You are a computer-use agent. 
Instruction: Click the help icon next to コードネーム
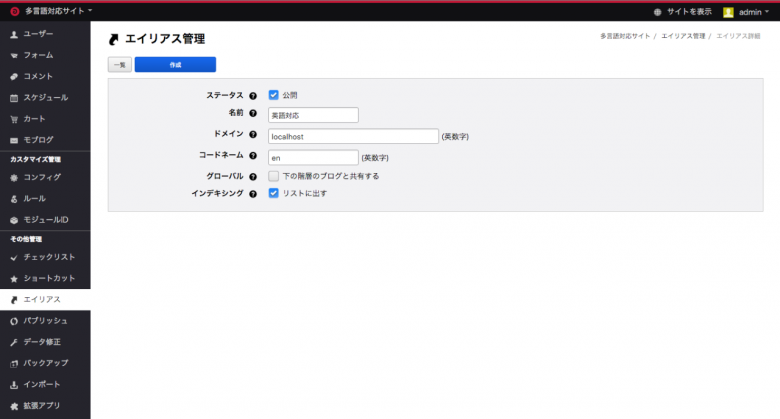[253, 156]
